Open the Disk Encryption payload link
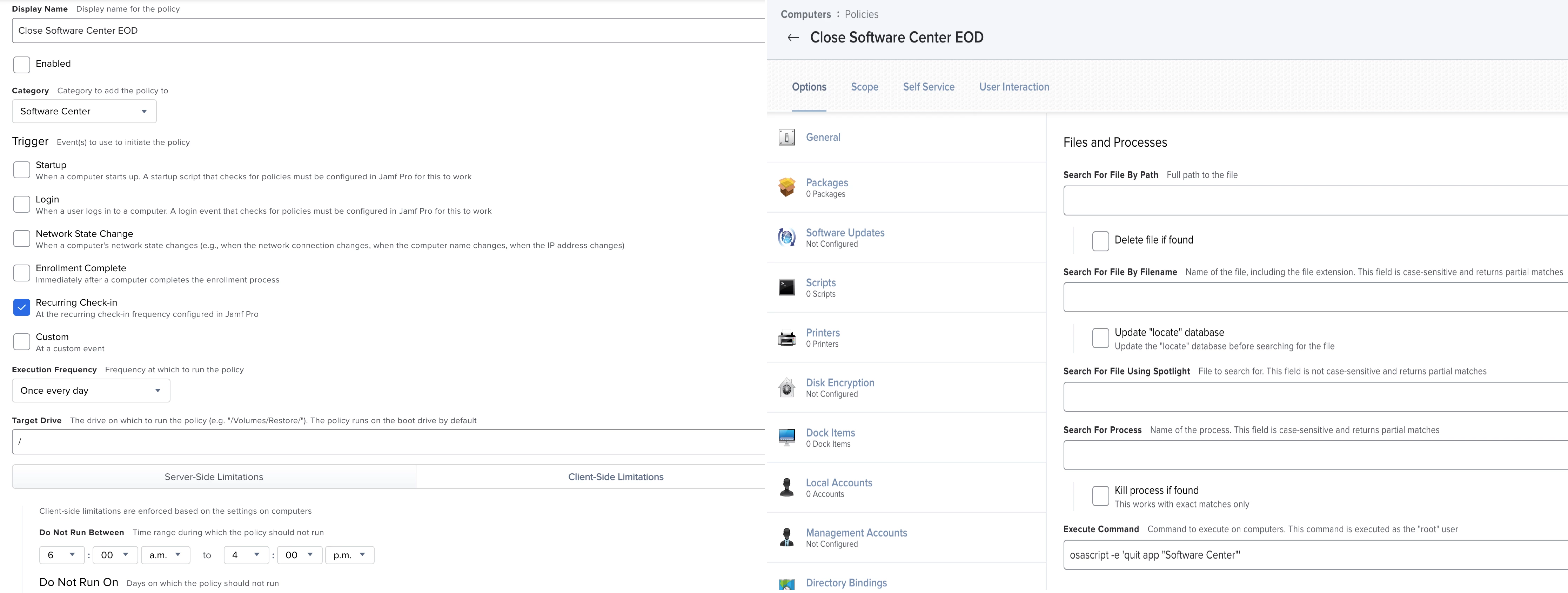The image size is (1568, 593). 840,382
